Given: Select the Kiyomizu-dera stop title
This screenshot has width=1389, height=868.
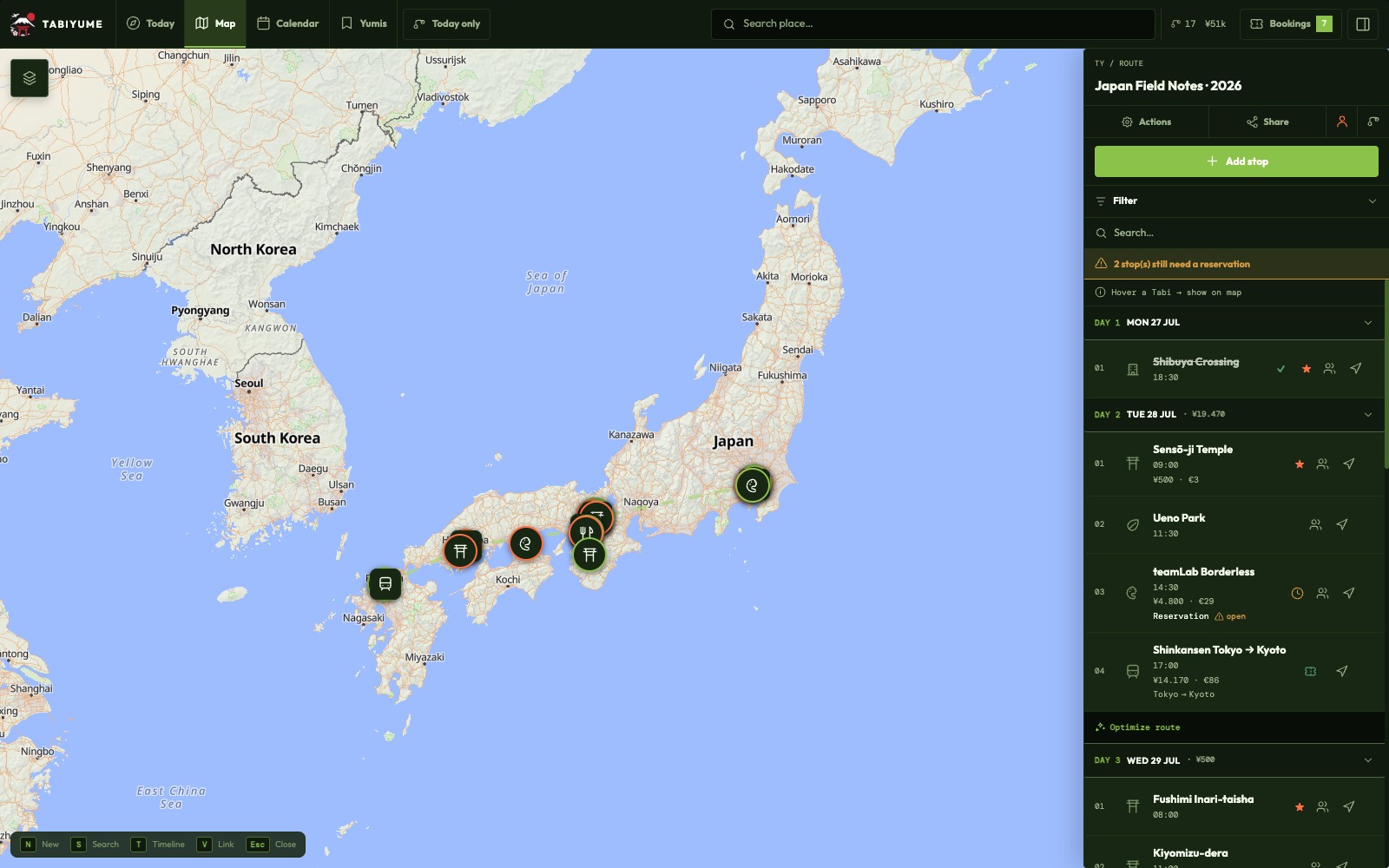Looking at the screenshot, I should click(x=1190, y=853).
